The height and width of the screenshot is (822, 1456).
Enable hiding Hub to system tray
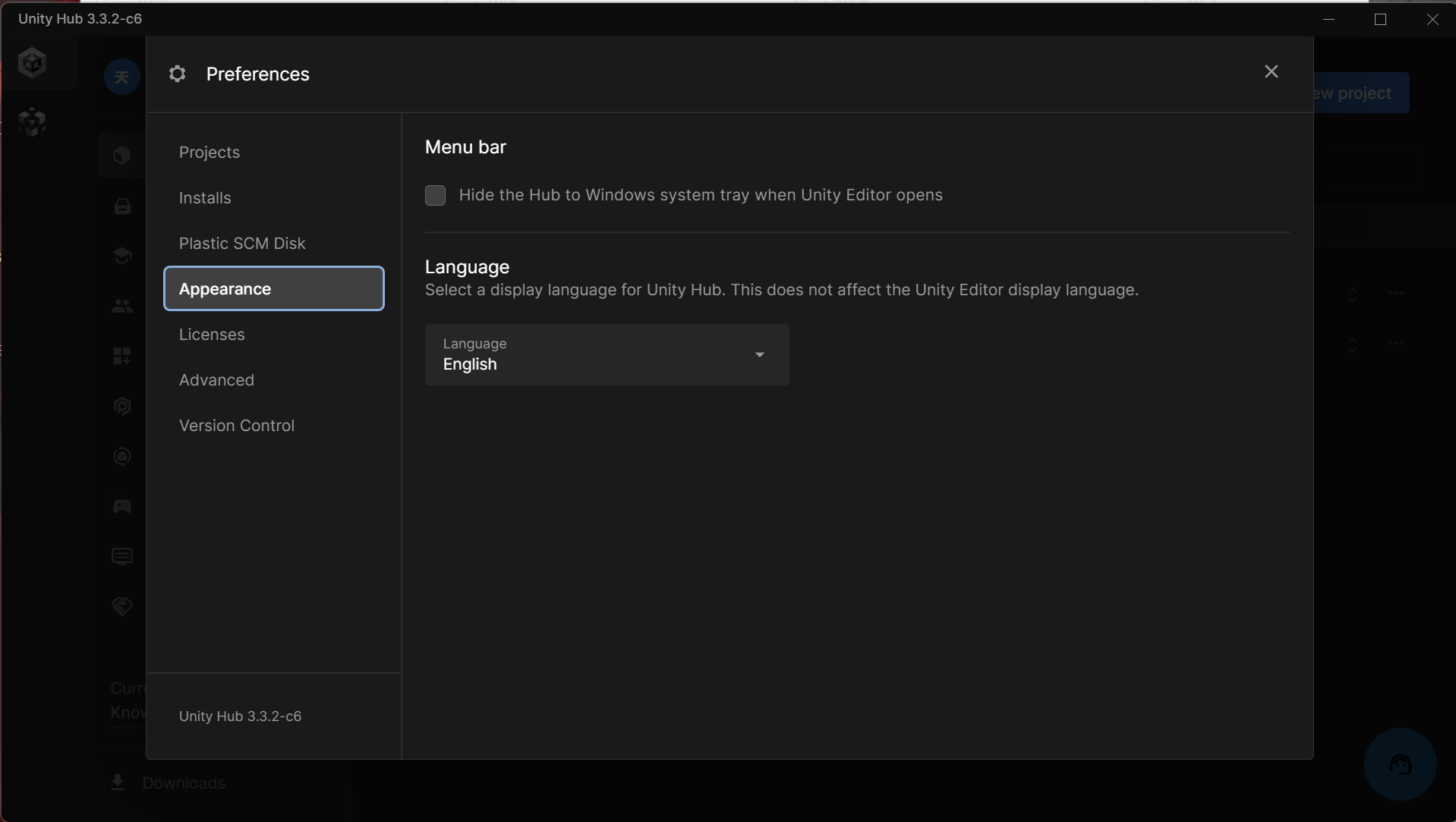tap(435, 196)
